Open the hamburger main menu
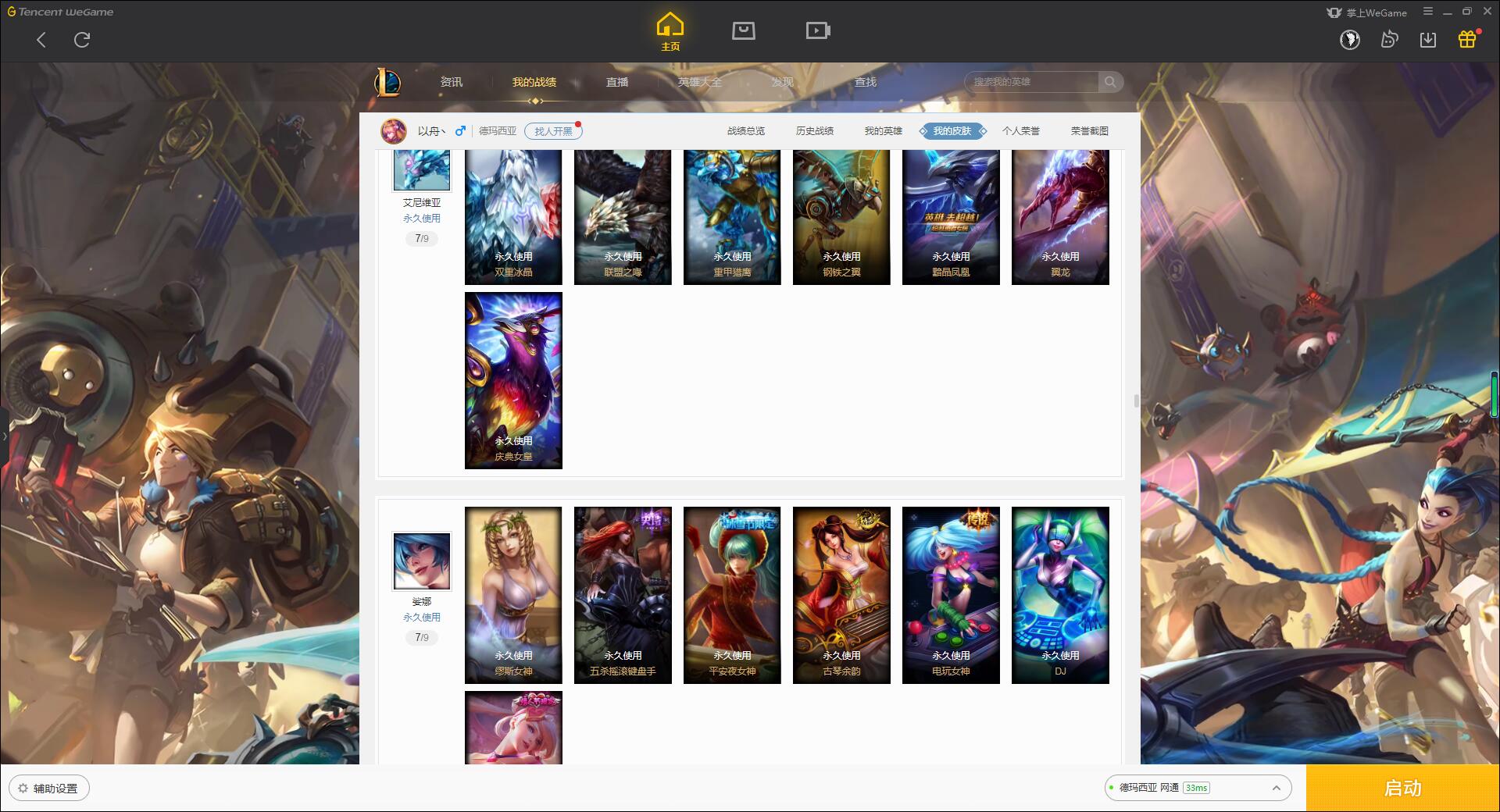 pos(1428,12)
